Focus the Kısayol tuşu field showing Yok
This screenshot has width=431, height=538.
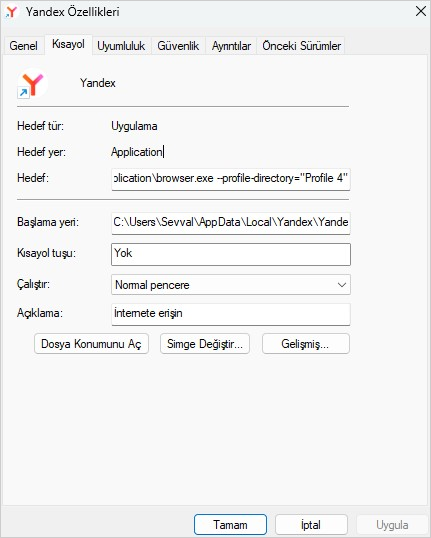(231, 254)
